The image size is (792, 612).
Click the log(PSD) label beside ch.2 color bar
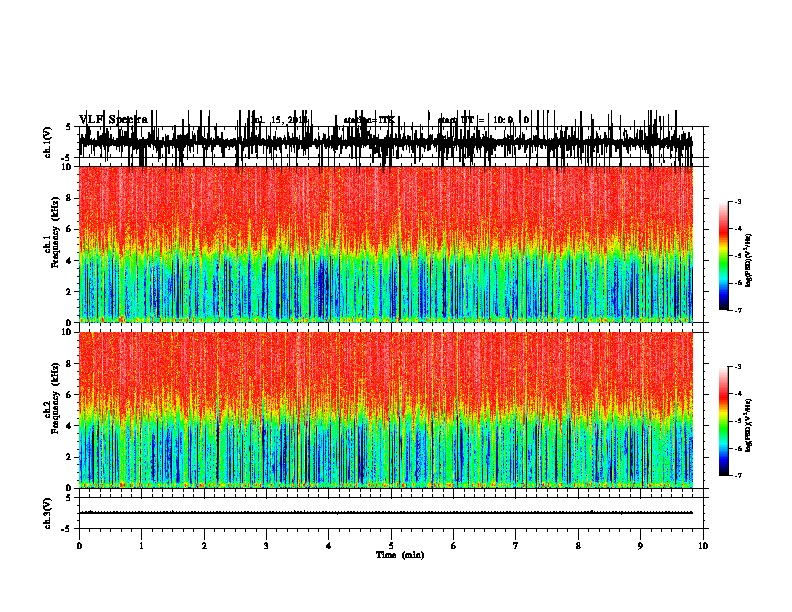pyautogui.click(x=749, y=426)
